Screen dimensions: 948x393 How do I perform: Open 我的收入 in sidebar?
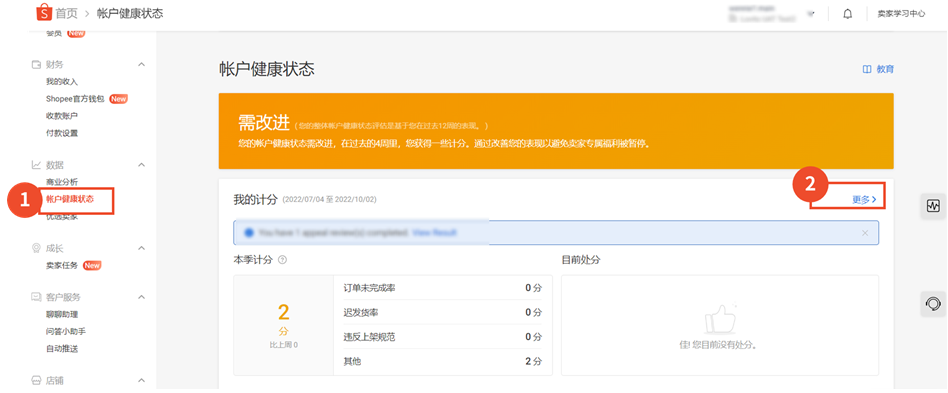(62, 82)
